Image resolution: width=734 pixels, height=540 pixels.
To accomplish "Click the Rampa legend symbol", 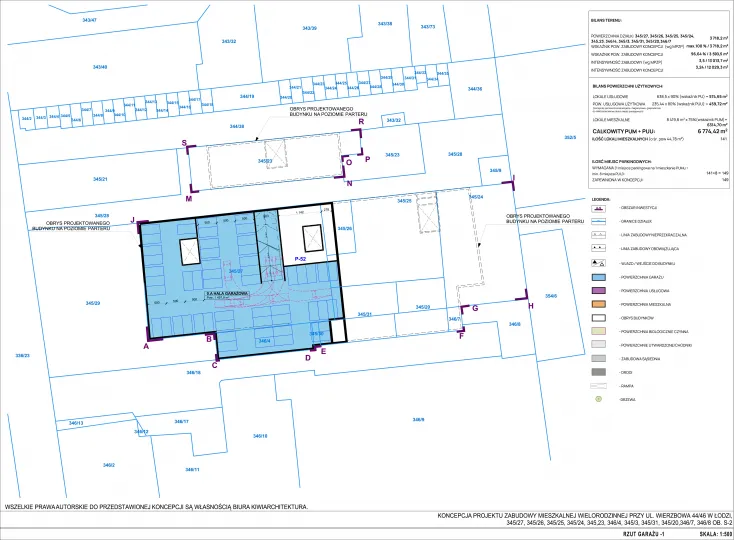I will point(600,385).
